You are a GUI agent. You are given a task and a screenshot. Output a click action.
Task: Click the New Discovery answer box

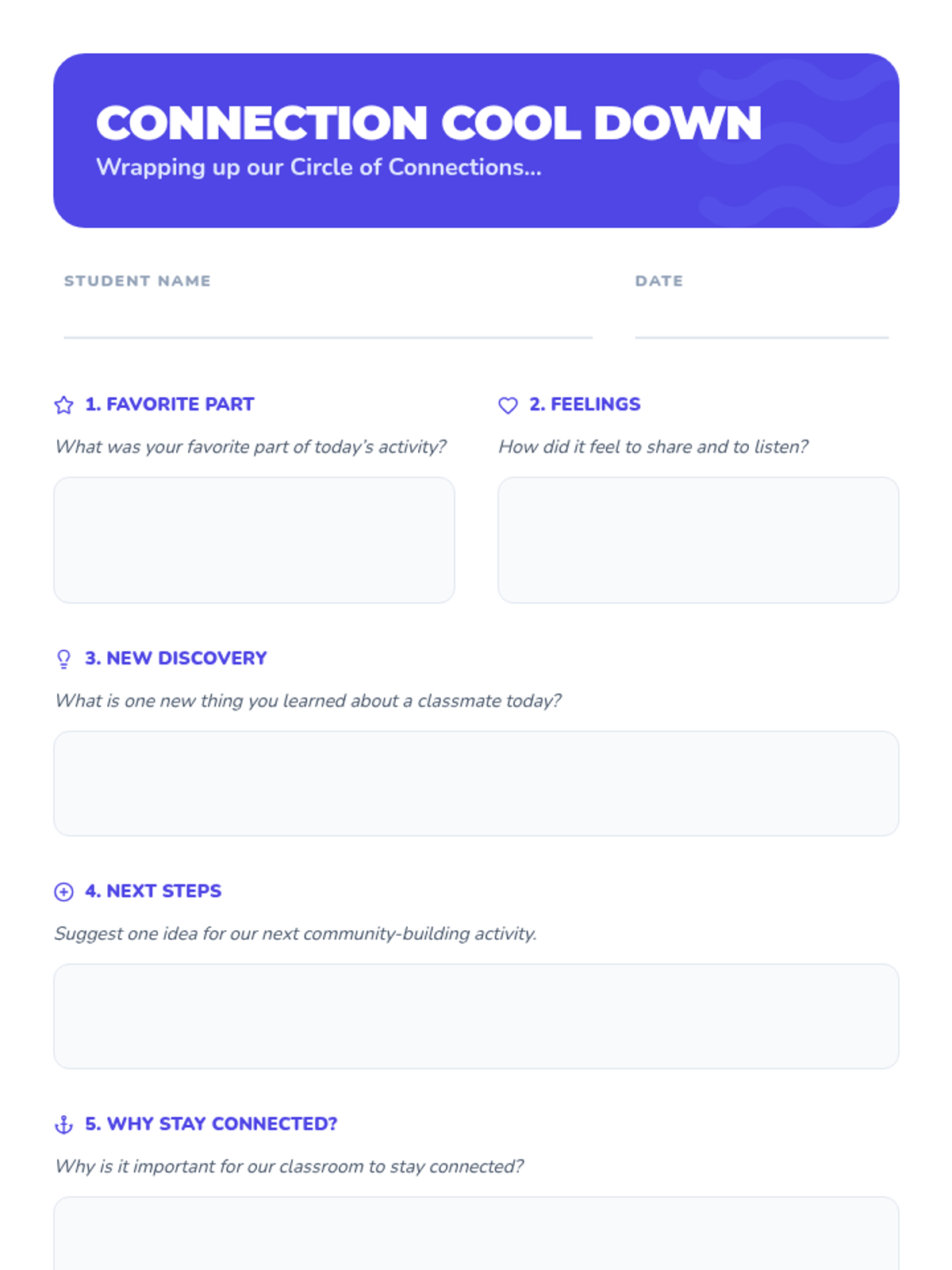(x=476, y=783)
